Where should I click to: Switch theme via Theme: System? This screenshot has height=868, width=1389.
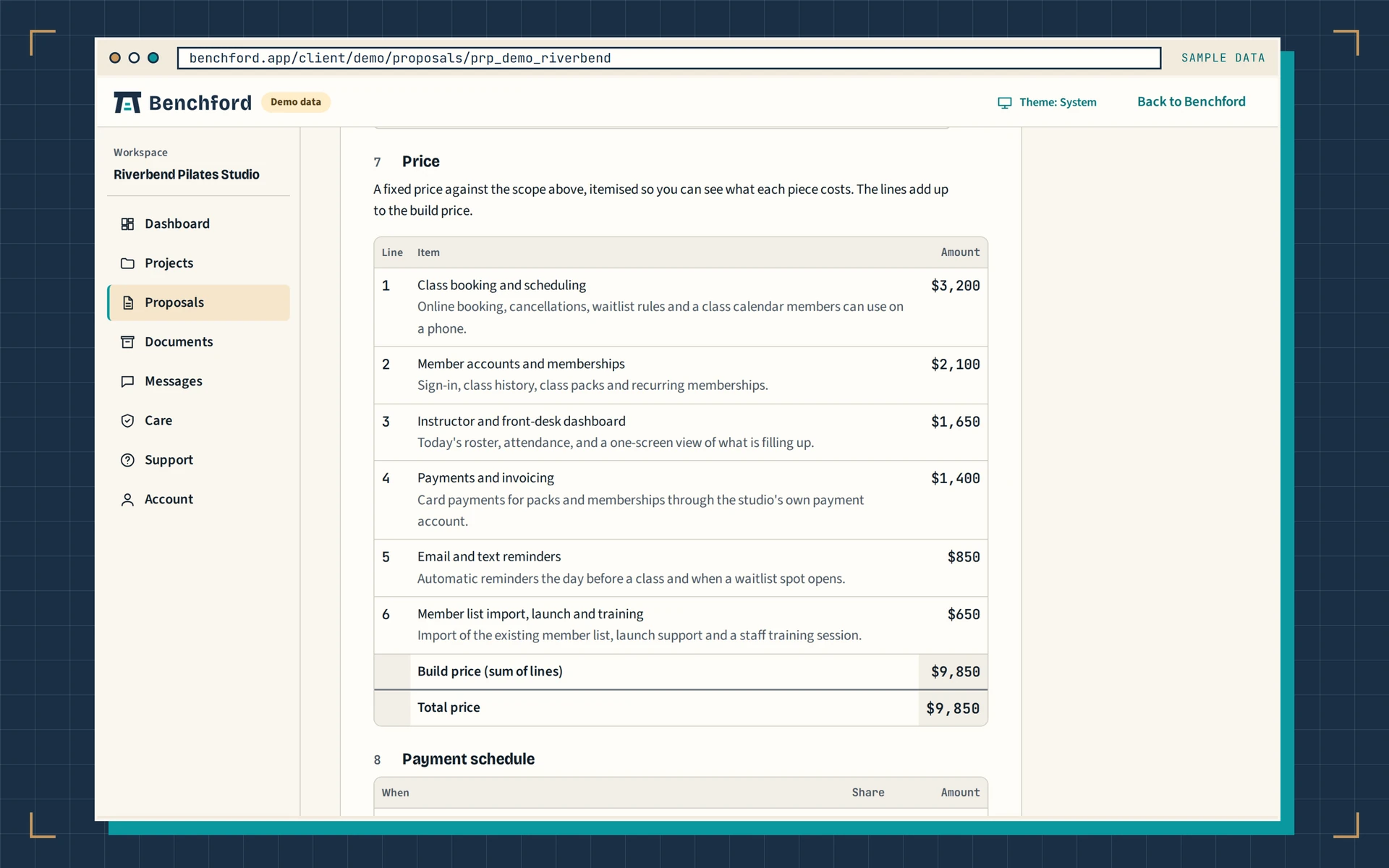1047,103
